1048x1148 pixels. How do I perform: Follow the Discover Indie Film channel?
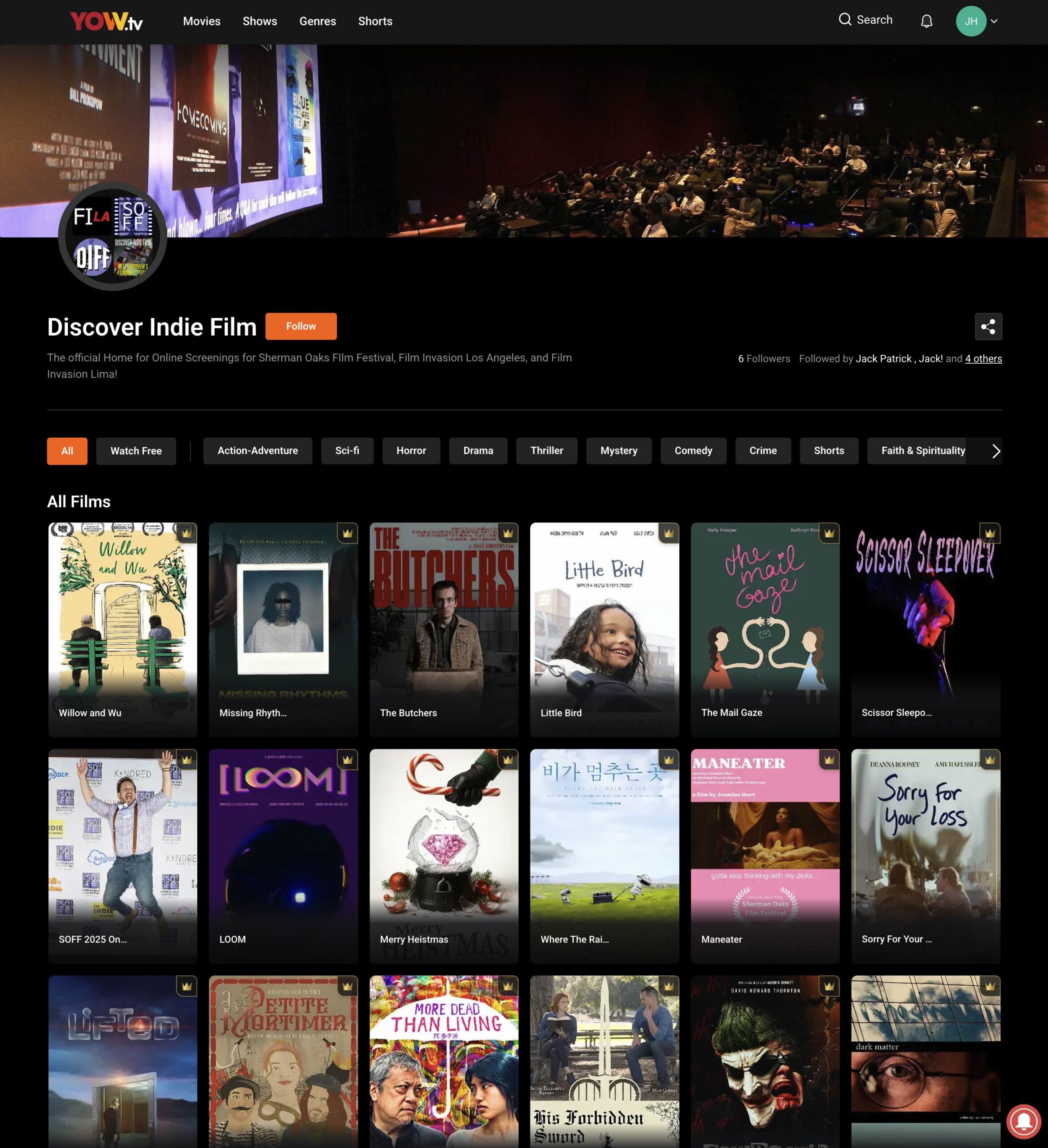click(x=301, y=326)
